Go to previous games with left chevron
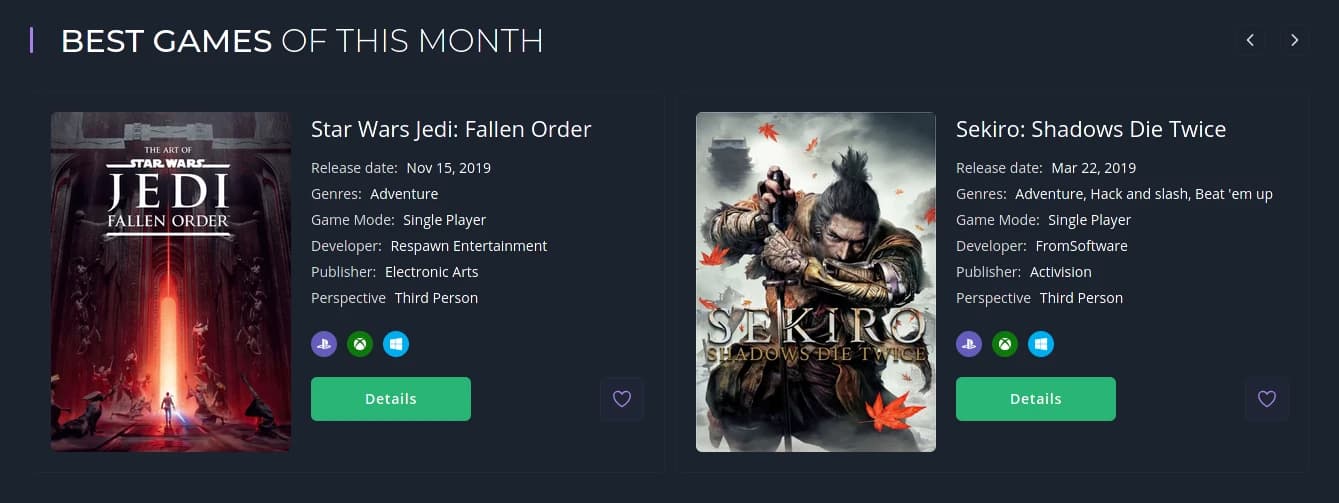Viewport: 1339px width, 503px height. click(x=1250, y=40)
